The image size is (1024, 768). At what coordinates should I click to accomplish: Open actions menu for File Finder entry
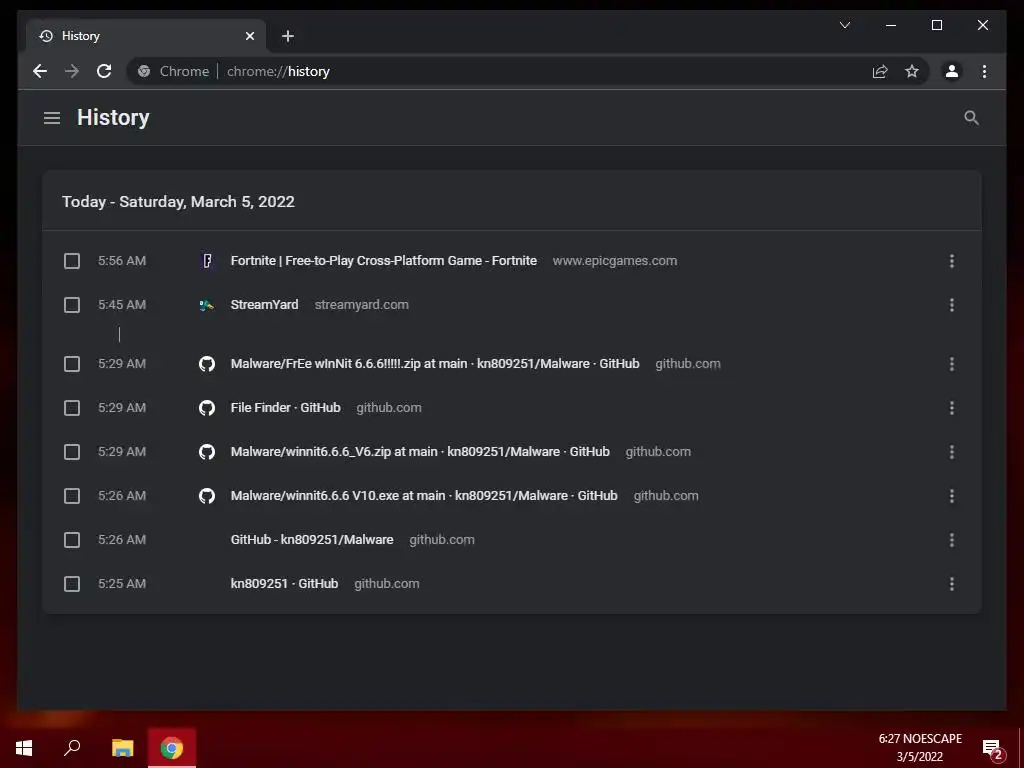(952, 408)
